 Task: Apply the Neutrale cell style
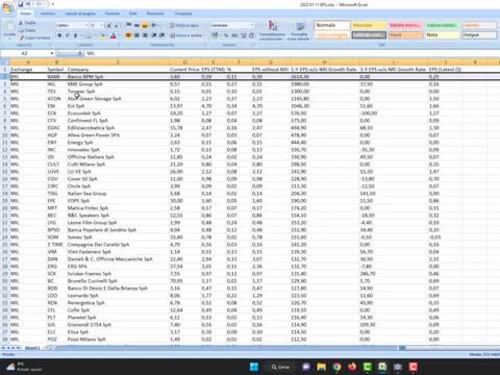369,25
